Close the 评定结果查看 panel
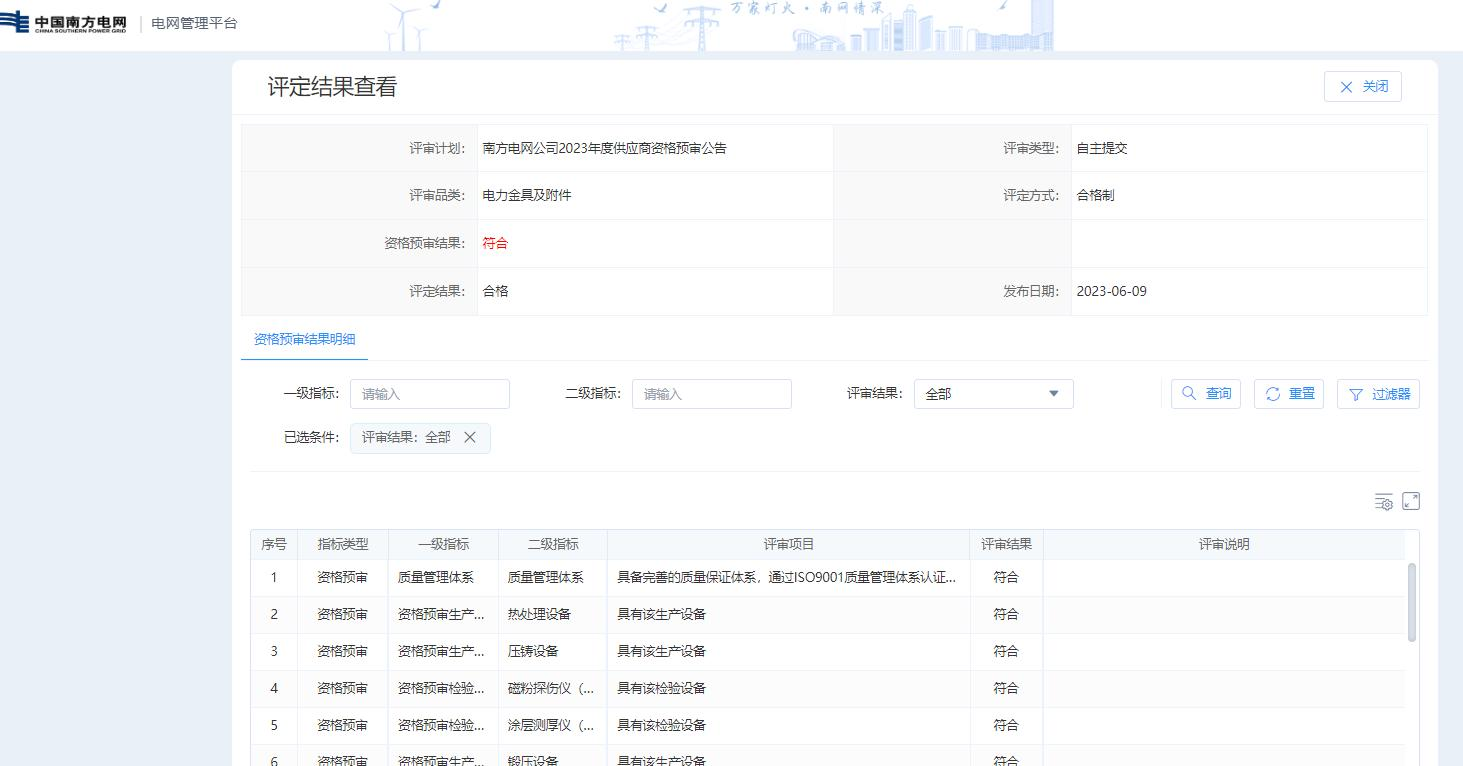This screenshot has width=1463, height=766. tap(1362, 87)
